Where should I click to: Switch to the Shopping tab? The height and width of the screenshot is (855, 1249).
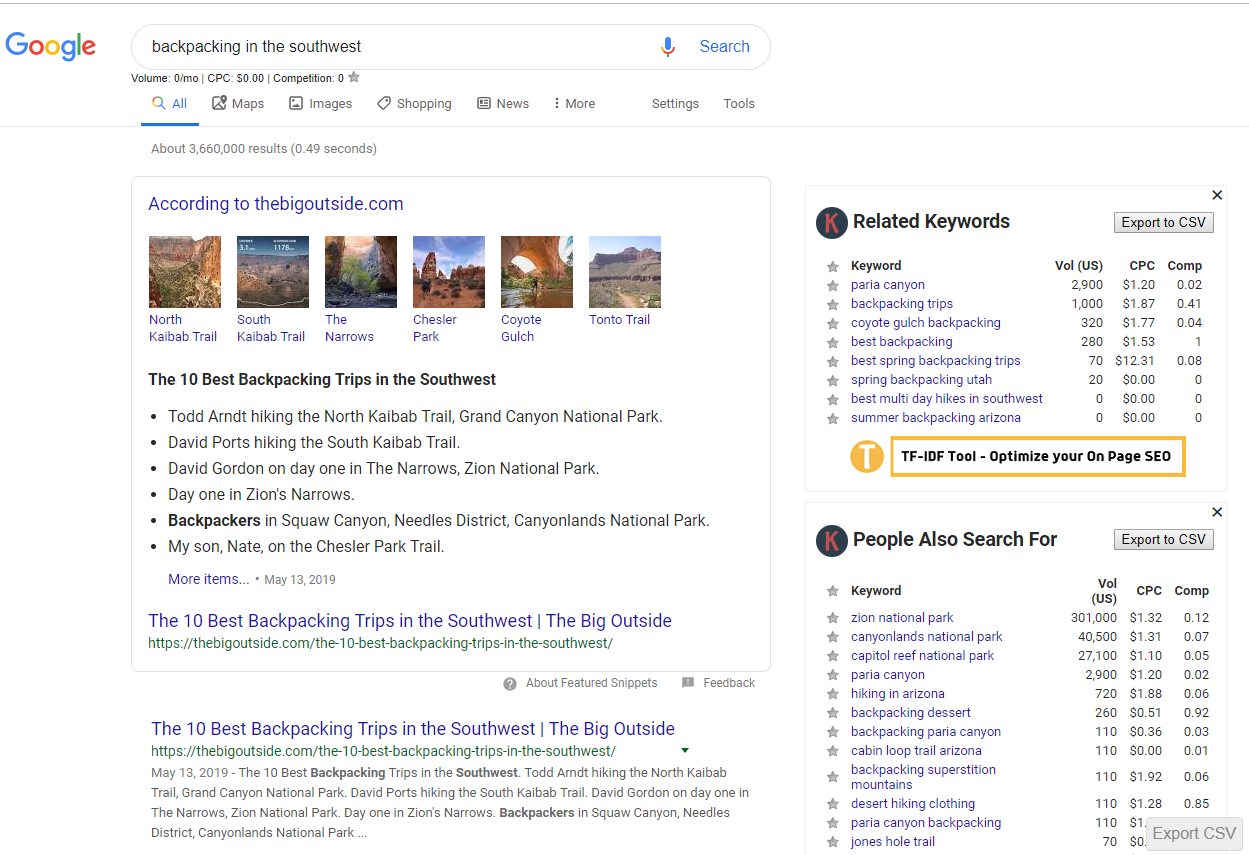tap(414, 104)
